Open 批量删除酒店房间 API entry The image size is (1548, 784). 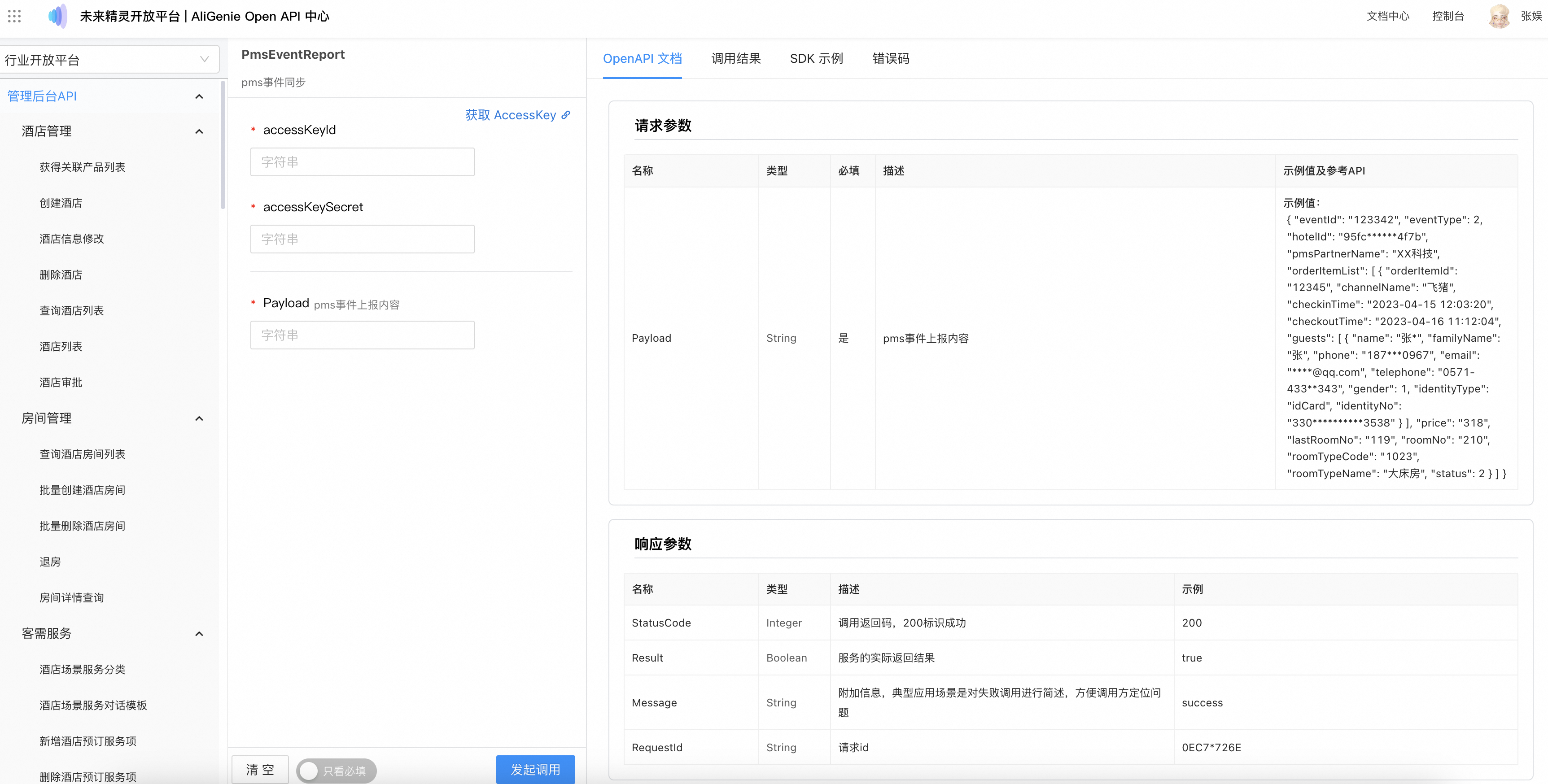pos(82,526)
